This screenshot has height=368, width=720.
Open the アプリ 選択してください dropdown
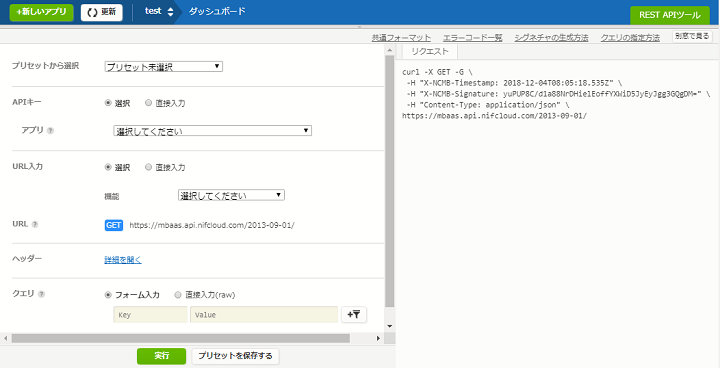click(213, 131)
